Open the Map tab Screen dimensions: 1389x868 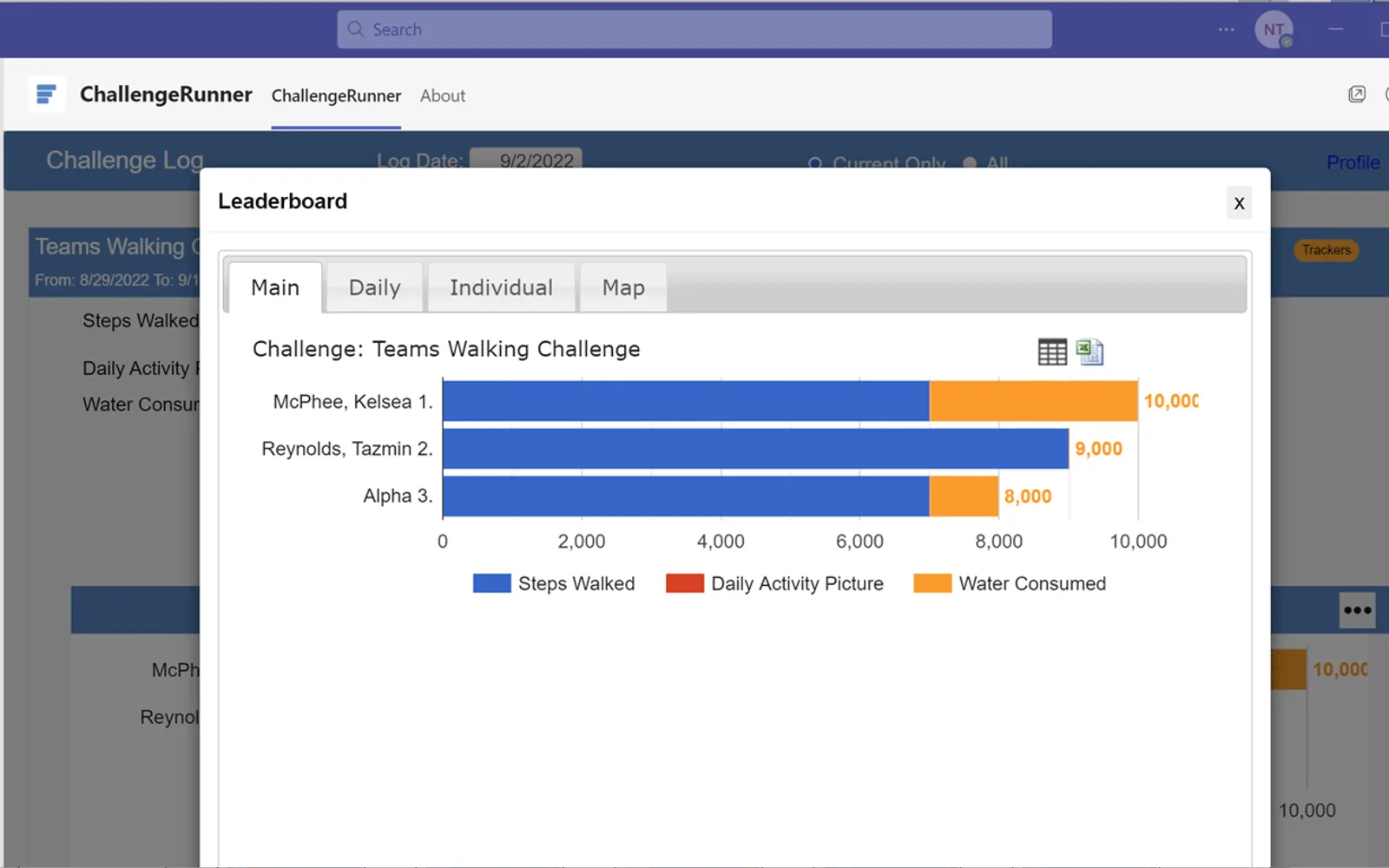click(623, 287)
